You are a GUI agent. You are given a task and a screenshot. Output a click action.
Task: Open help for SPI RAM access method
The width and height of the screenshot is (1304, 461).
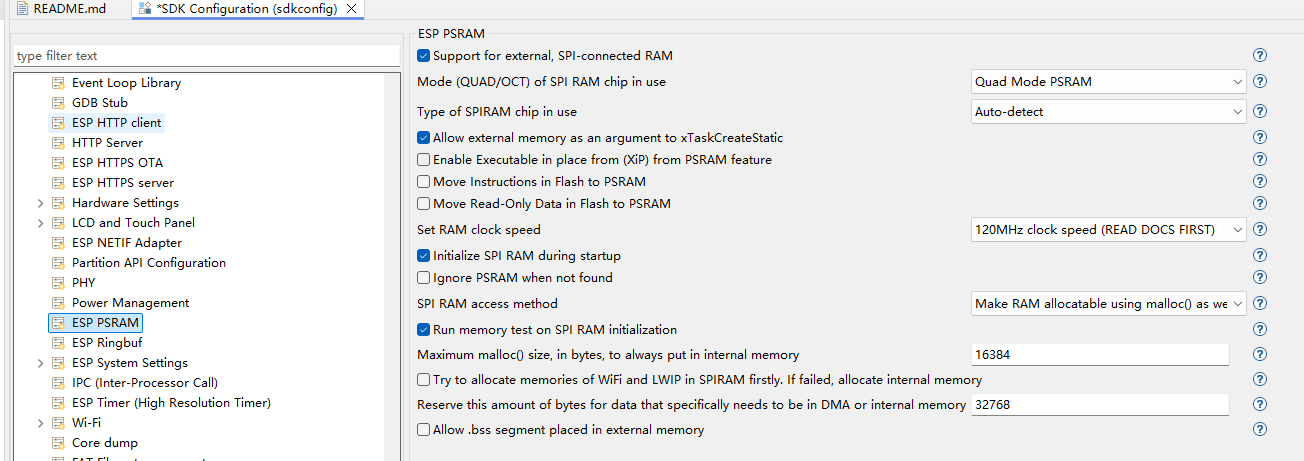(1260, 304)
